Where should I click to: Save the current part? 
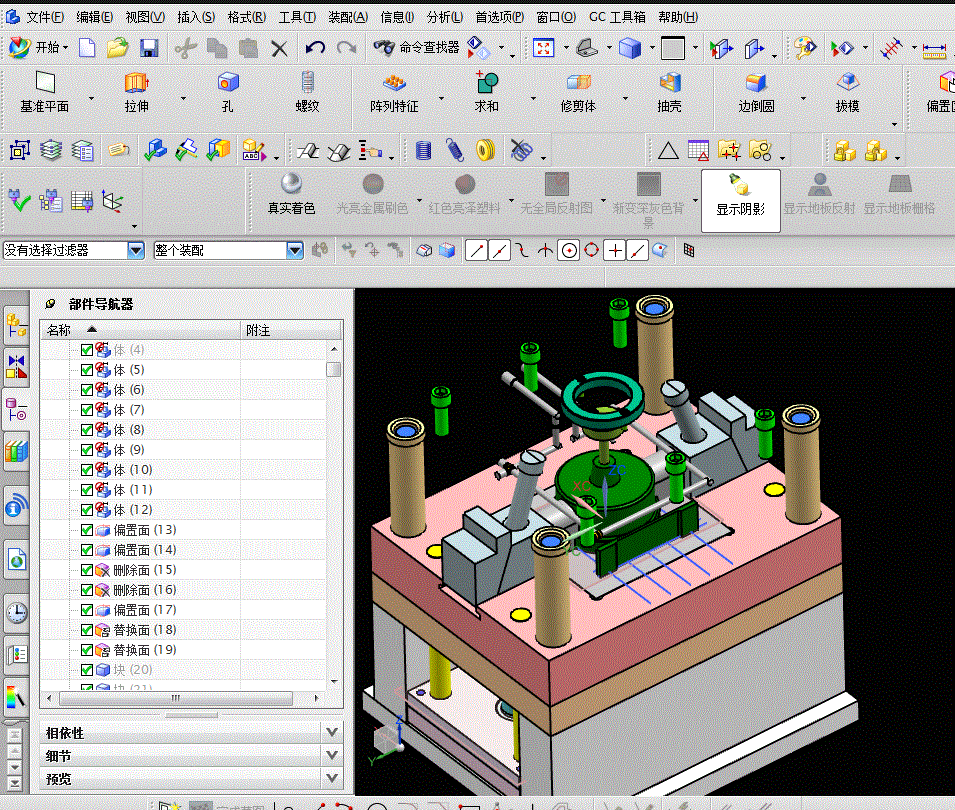point(149,48)
